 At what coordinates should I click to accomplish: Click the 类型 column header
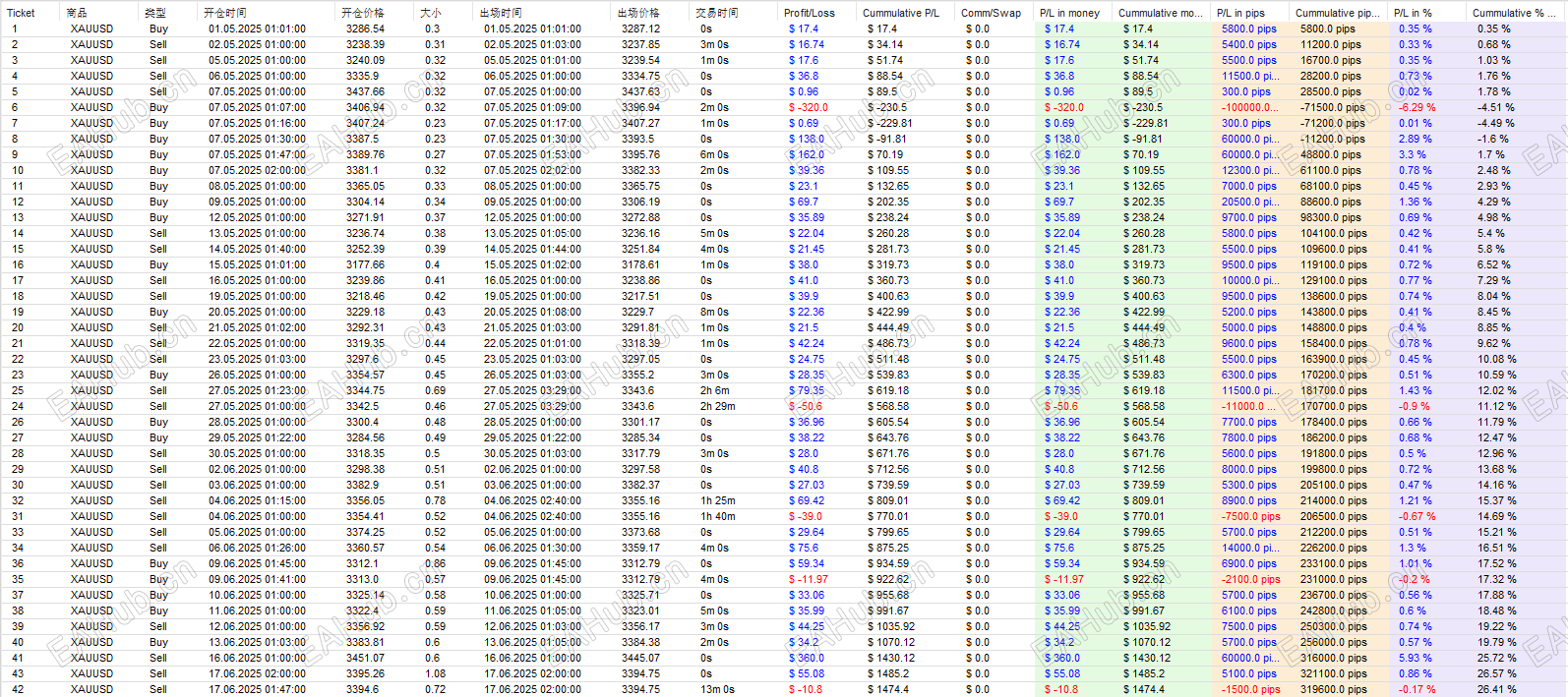coord(155,13)
